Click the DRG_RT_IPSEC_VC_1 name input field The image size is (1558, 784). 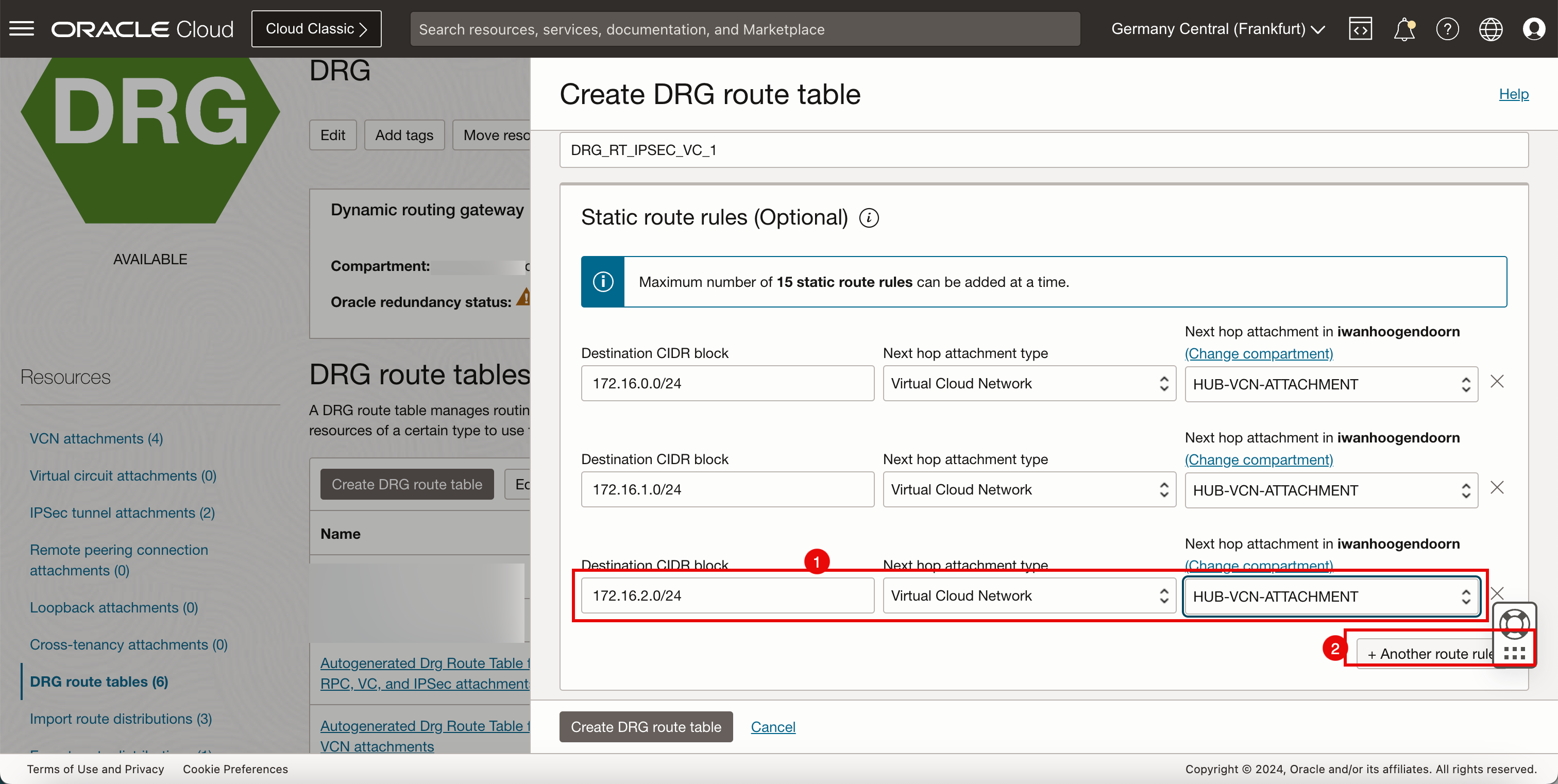tap(1044, 150)
